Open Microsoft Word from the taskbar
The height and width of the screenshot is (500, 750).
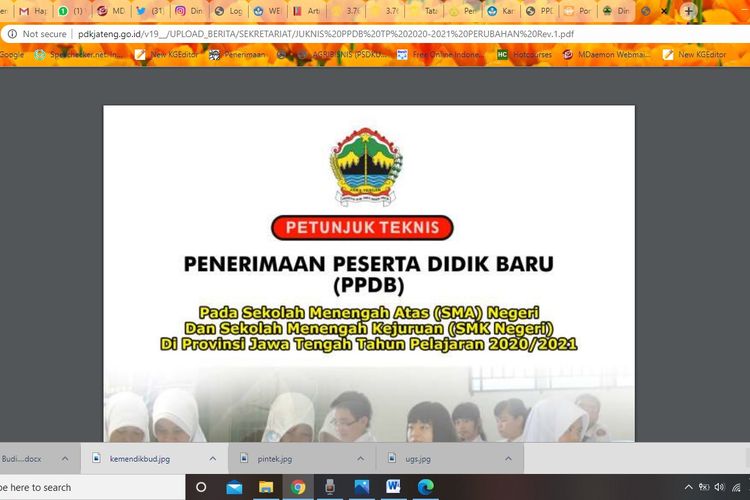393,487
